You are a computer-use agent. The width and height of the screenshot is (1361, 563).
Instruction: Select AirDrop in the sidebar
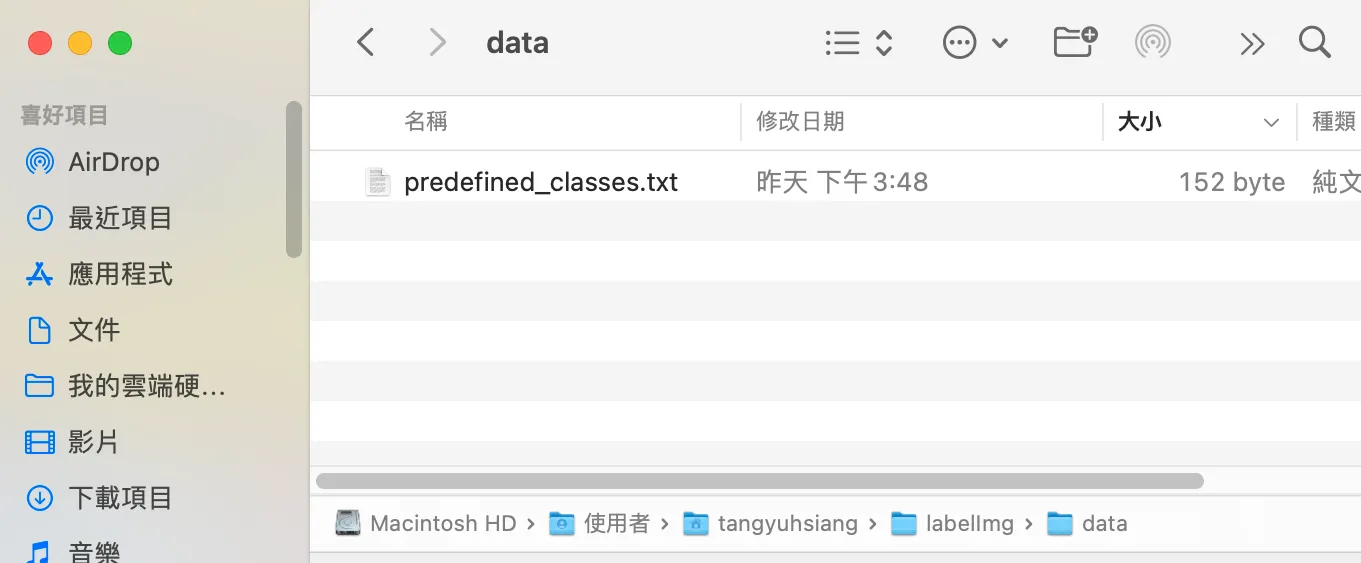[113, 162]
